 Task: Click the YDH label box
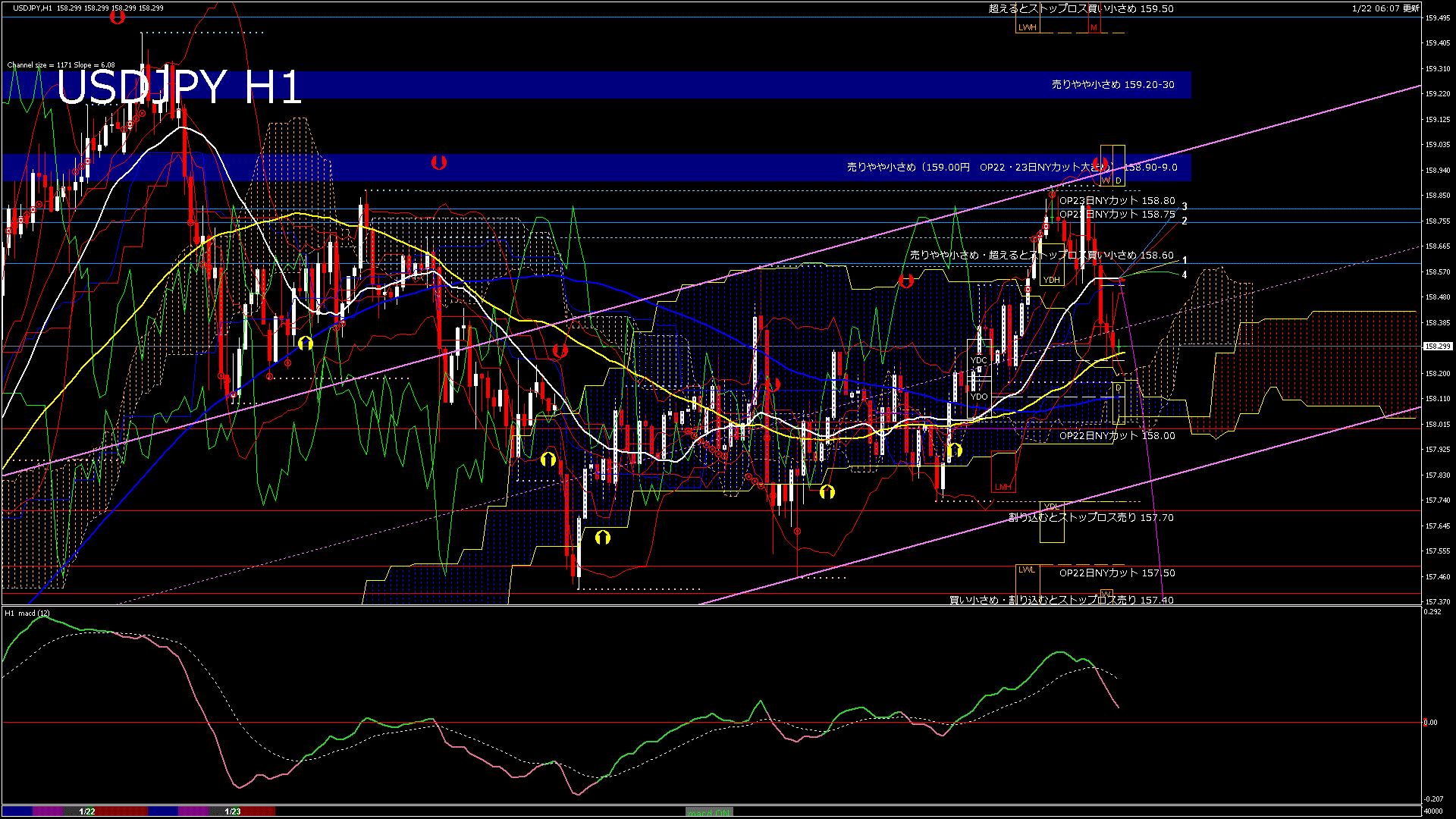tap(1051, 280)
